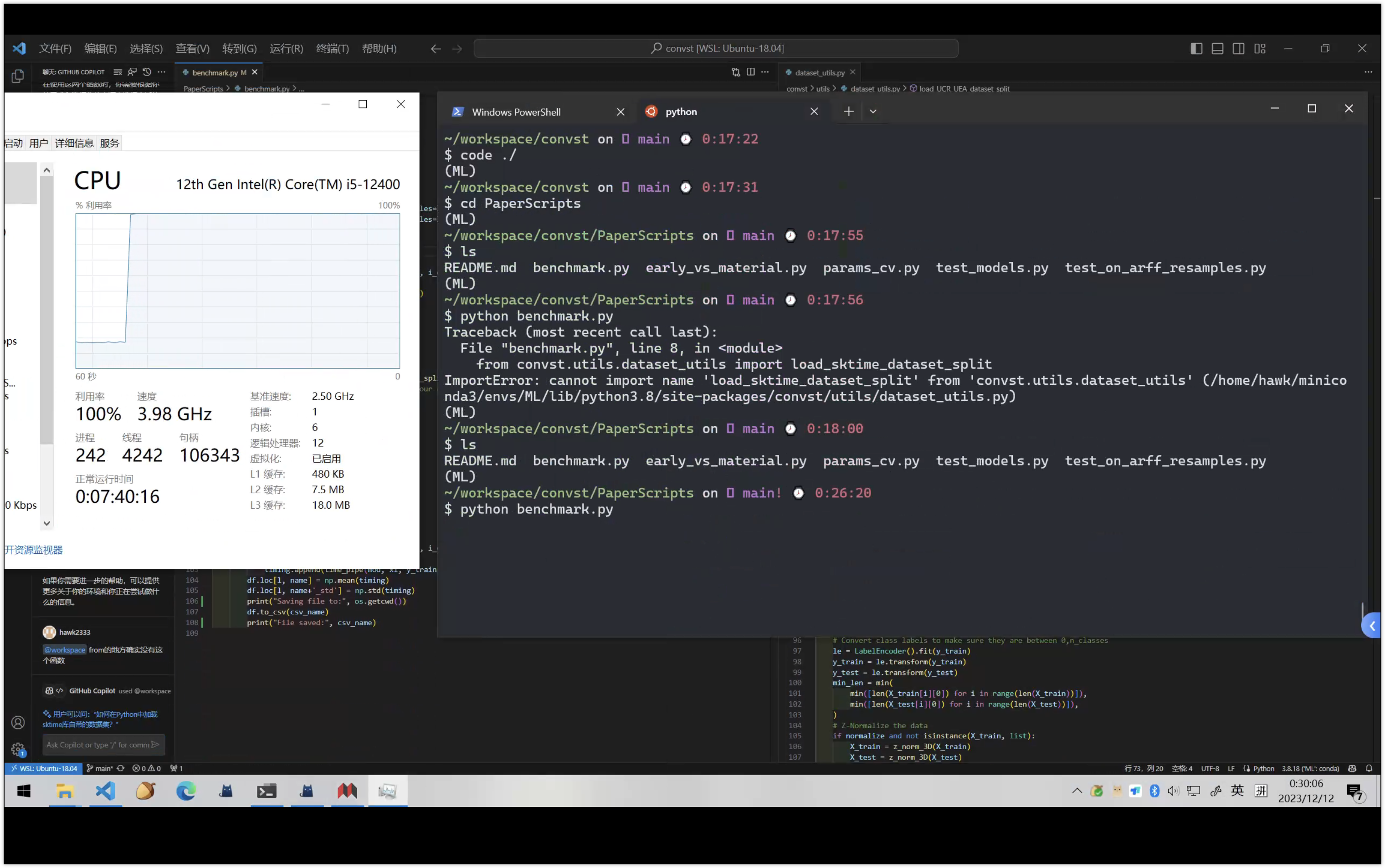The width and height of the screenshot is (1385, 868).
Task: Split the benchmark.py editor to the right
Action: [x=750, y=72]
